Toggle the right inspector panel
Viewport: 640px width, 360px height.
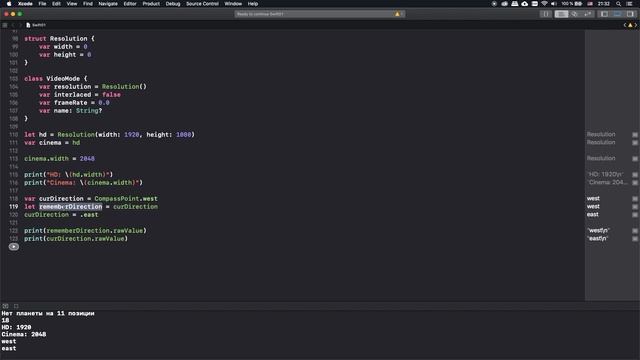point(630,14)
